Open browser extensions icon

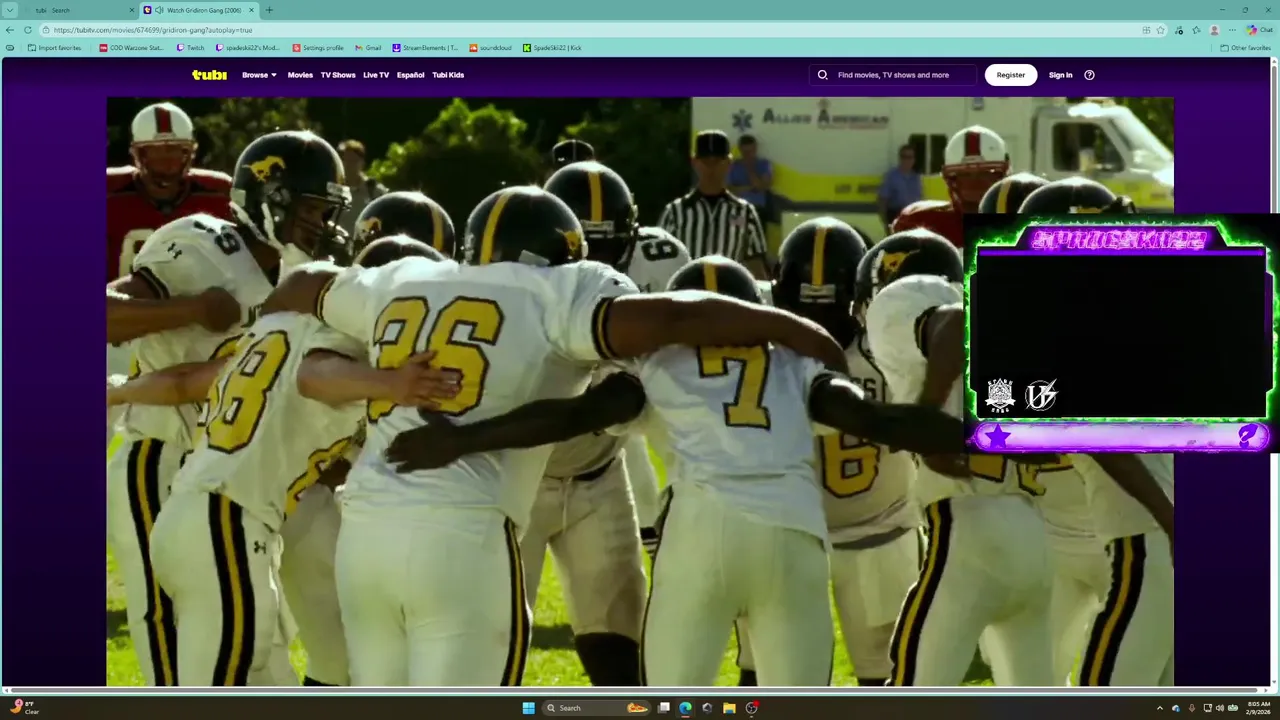[x=1180, y=30]
